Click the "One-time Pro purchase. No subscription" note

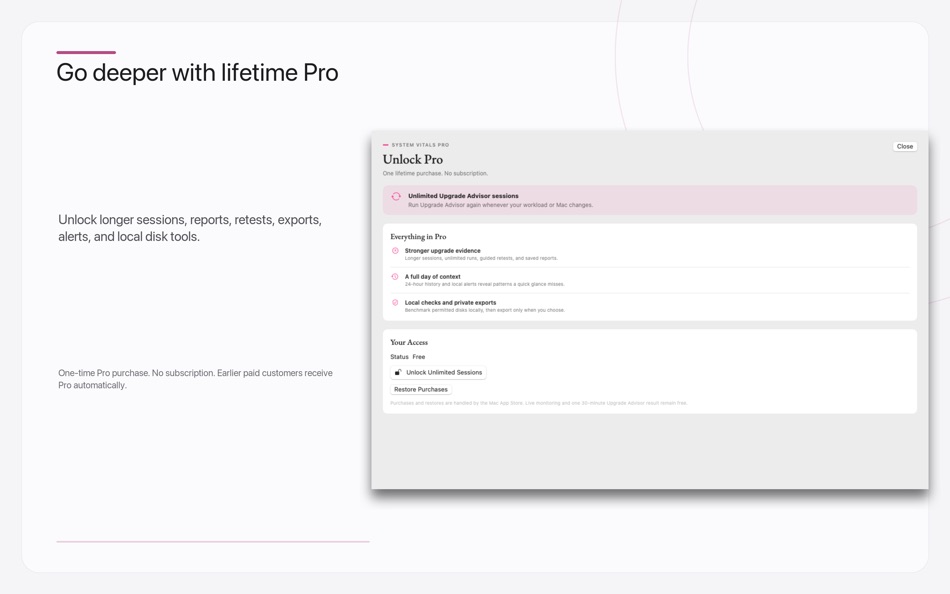tap(195, 379)
